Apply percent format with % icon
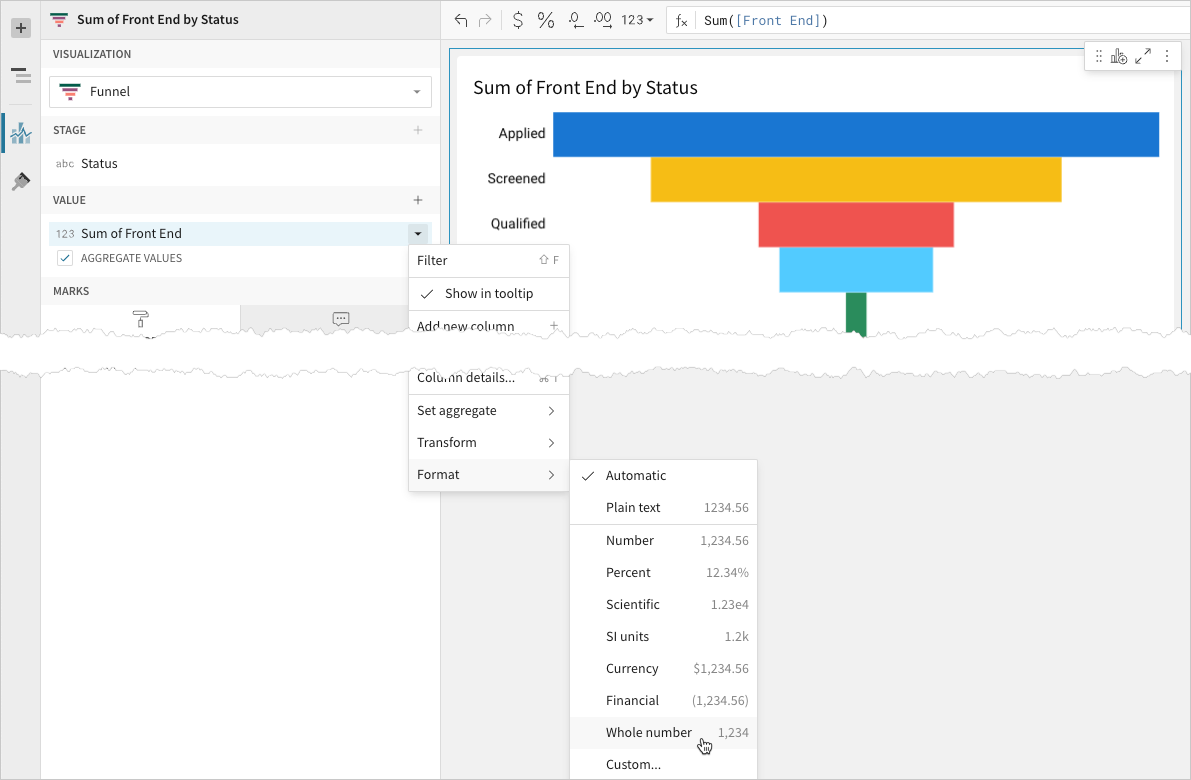Screen dimensions: 1191x780 click(545, 21)
